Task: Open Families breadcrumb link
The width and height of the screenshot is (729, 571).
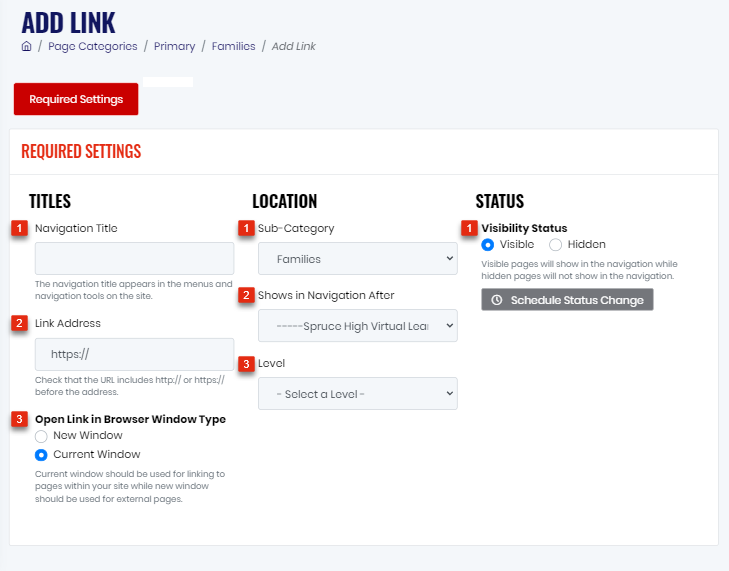Action: click(x=233, y=46)
